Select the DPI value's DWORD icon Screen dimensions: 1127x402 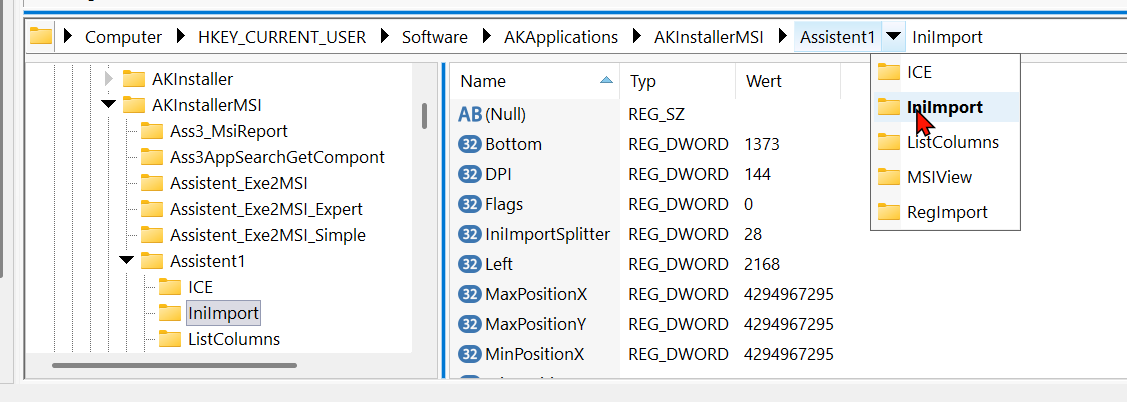[470, 174]
